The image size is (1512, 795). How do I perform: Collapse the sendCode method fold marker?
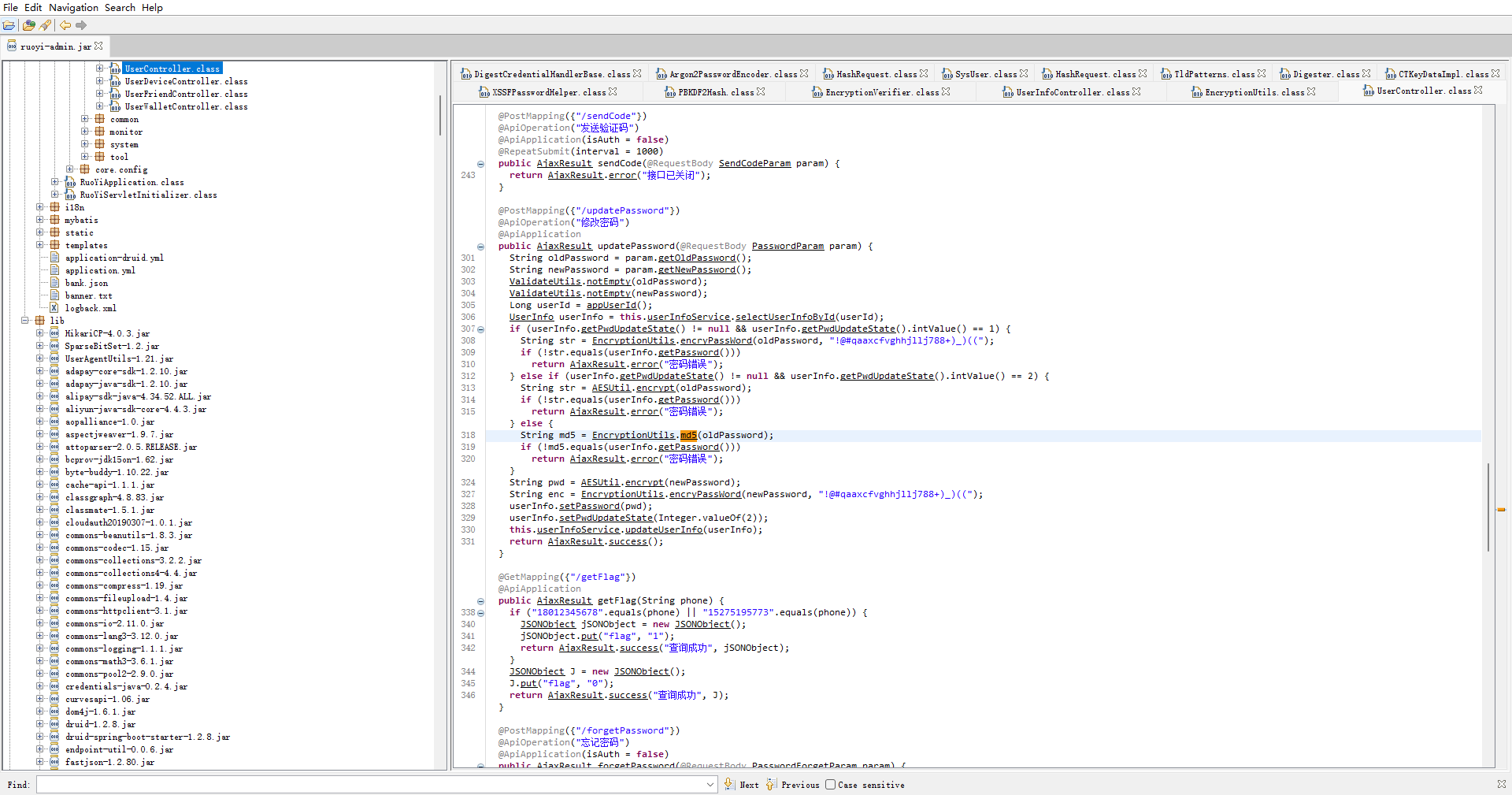pyautogui.click(x=480, y=164)
